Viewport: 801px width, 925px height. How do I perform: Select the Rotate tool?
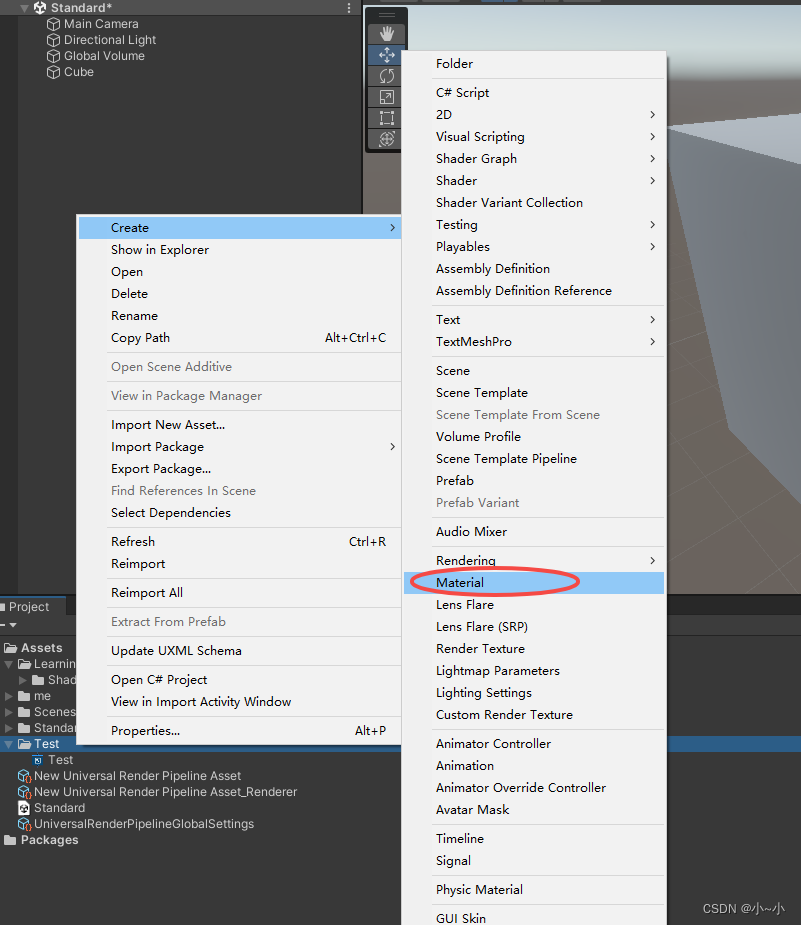pyautogui.click(x=385, y=75)
